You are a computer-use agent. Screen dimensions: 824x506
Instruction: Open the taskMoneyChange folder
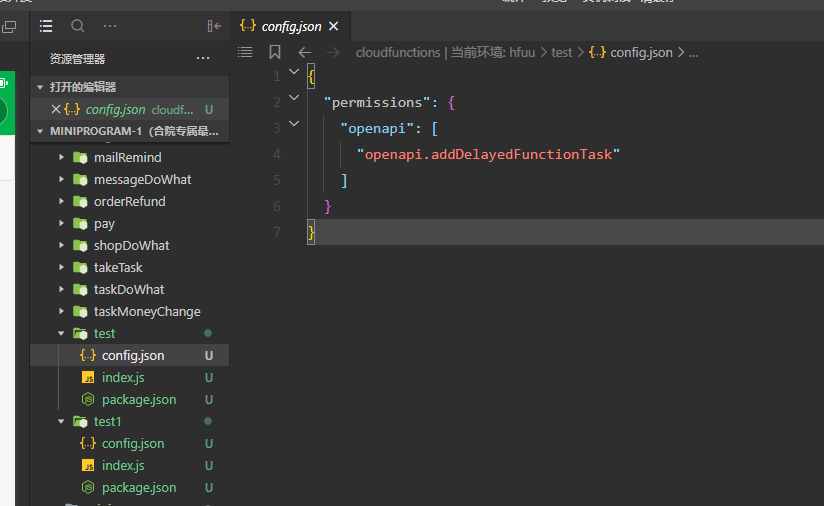(130, 312)
